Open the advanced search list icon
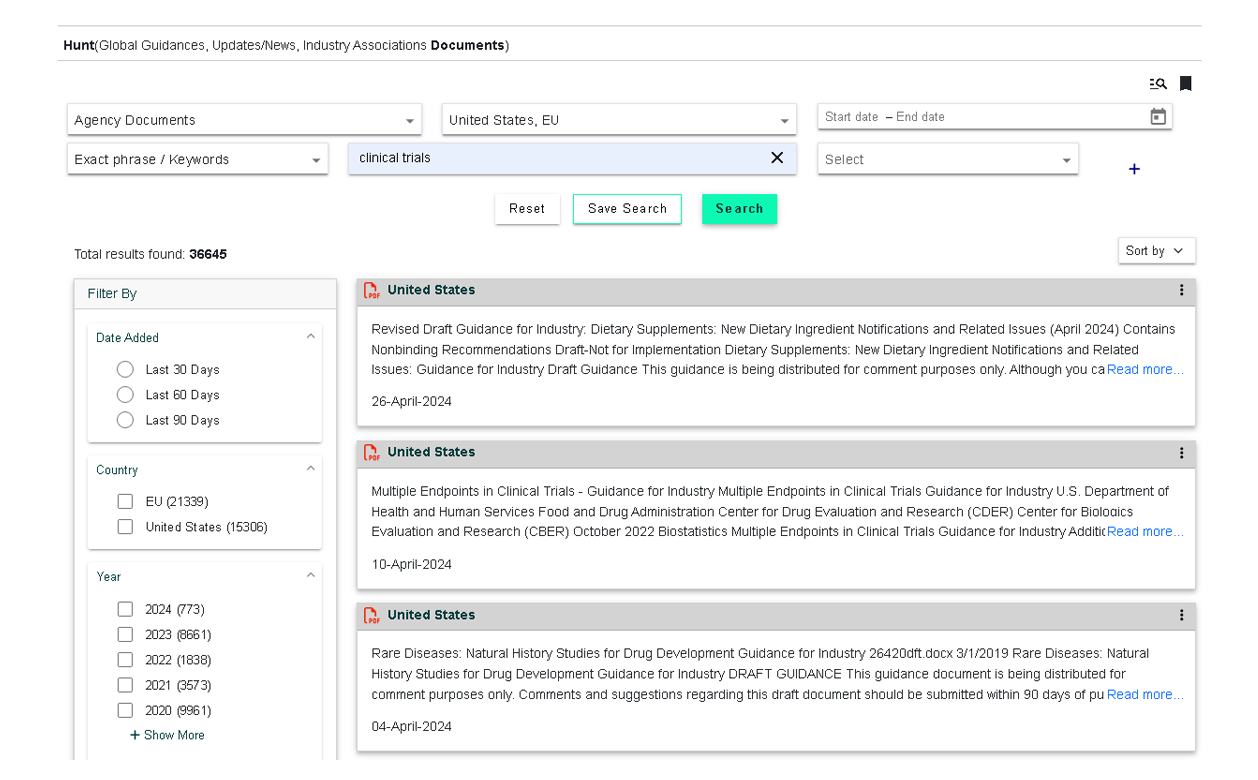This screenshot has height=780, width=1258. pos(1158,84)
